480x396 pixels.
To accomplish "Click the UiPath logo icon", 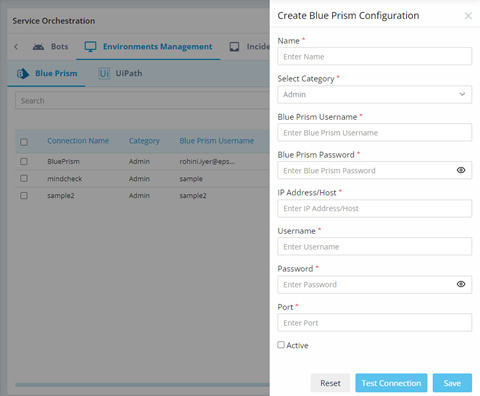I will [x=104, y=73].
